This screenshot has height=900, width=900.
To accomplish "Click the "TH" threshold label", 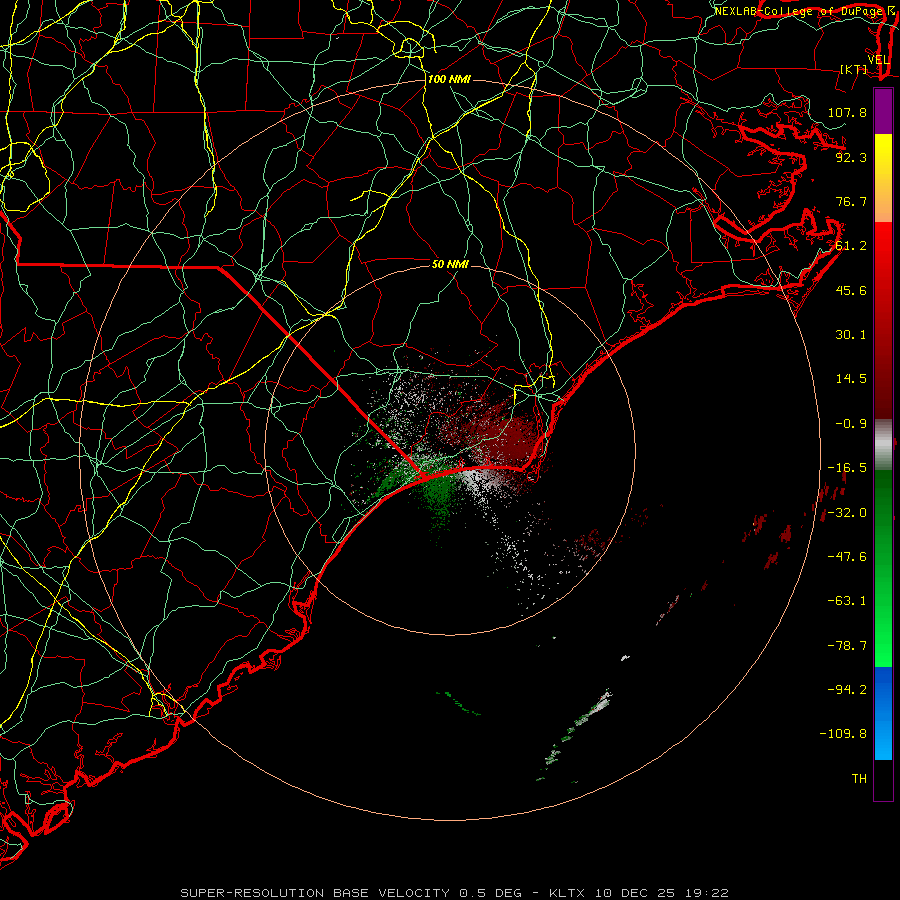I will 859,778.
